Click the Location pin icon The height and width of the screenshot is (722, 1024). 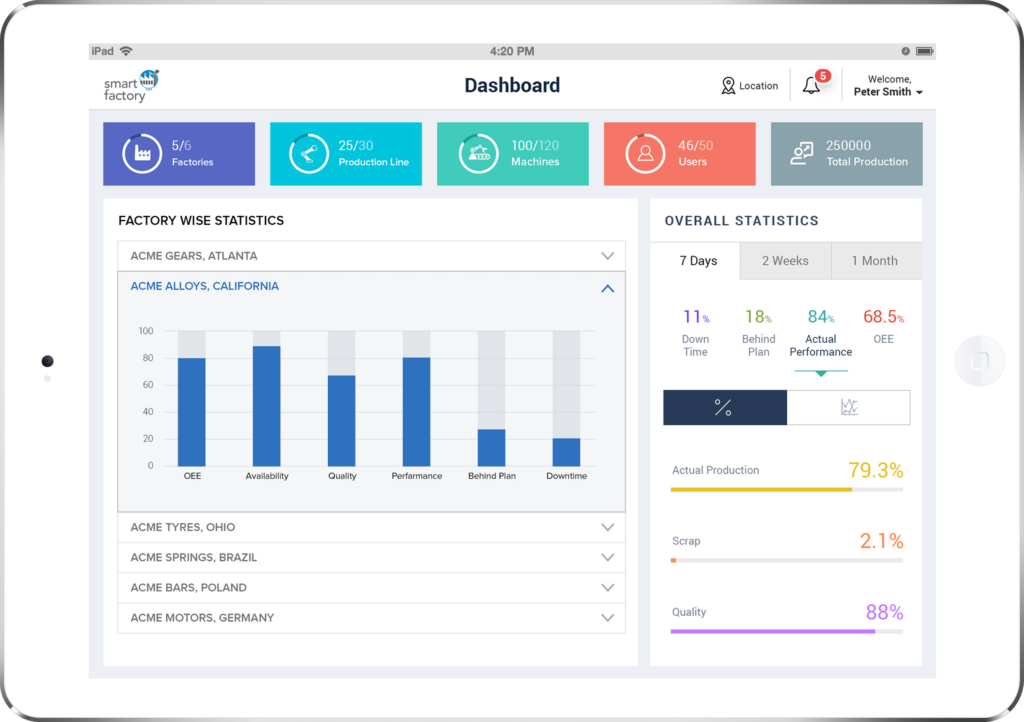pos(729,86)
